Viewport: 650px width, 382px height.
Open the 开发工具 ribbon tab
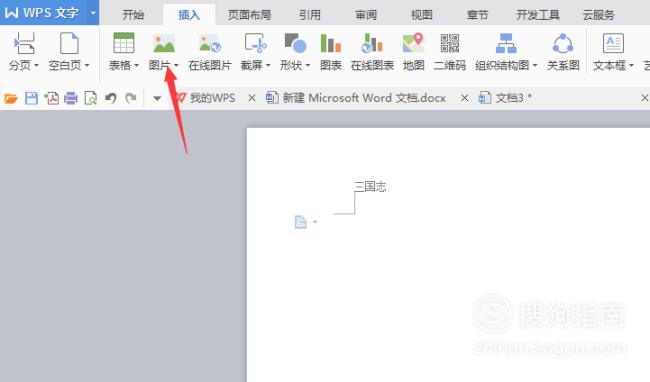pyautogui.click(x=538, y=15)
